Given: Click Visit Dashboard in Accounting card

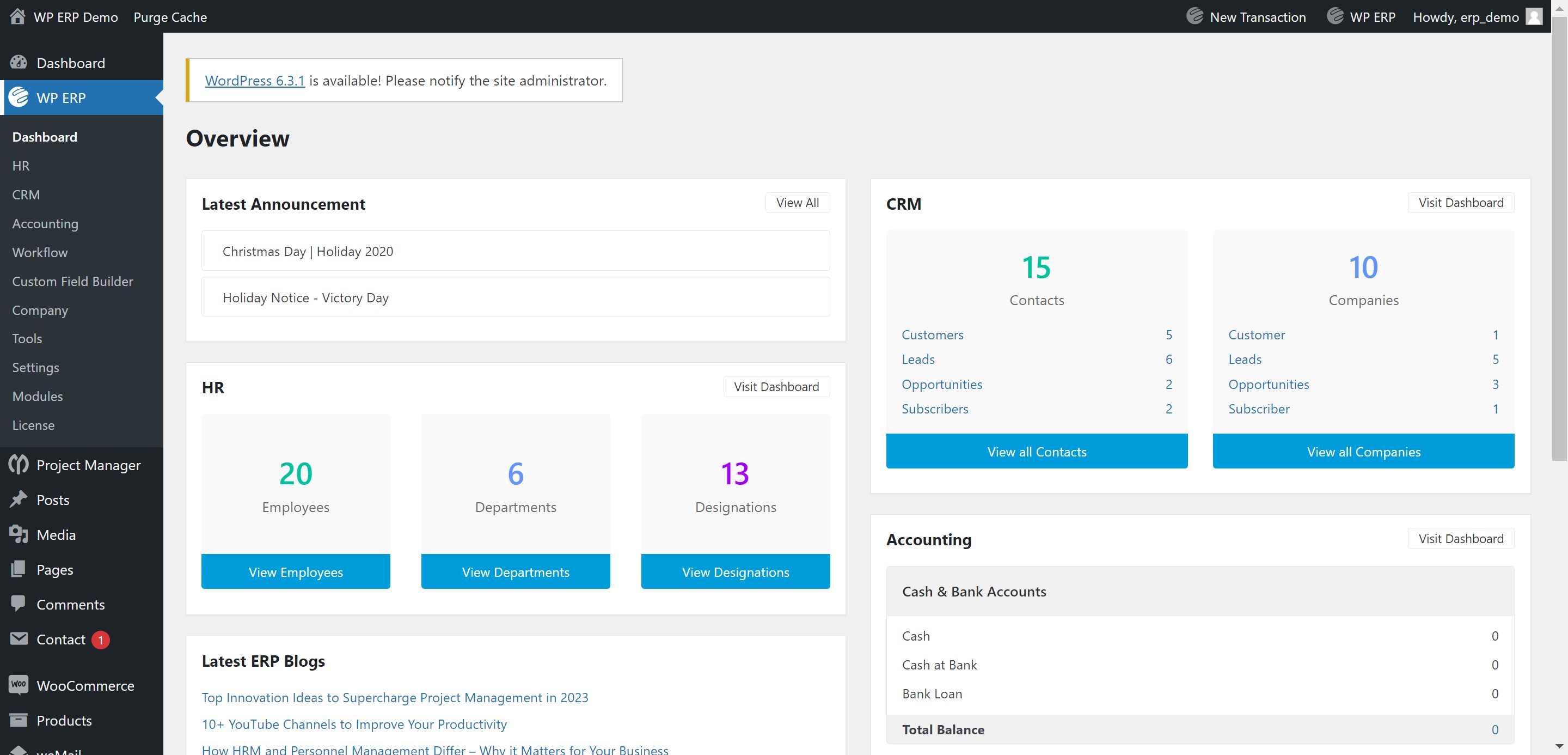Looking at the screenshot, I should (1461, 538).
